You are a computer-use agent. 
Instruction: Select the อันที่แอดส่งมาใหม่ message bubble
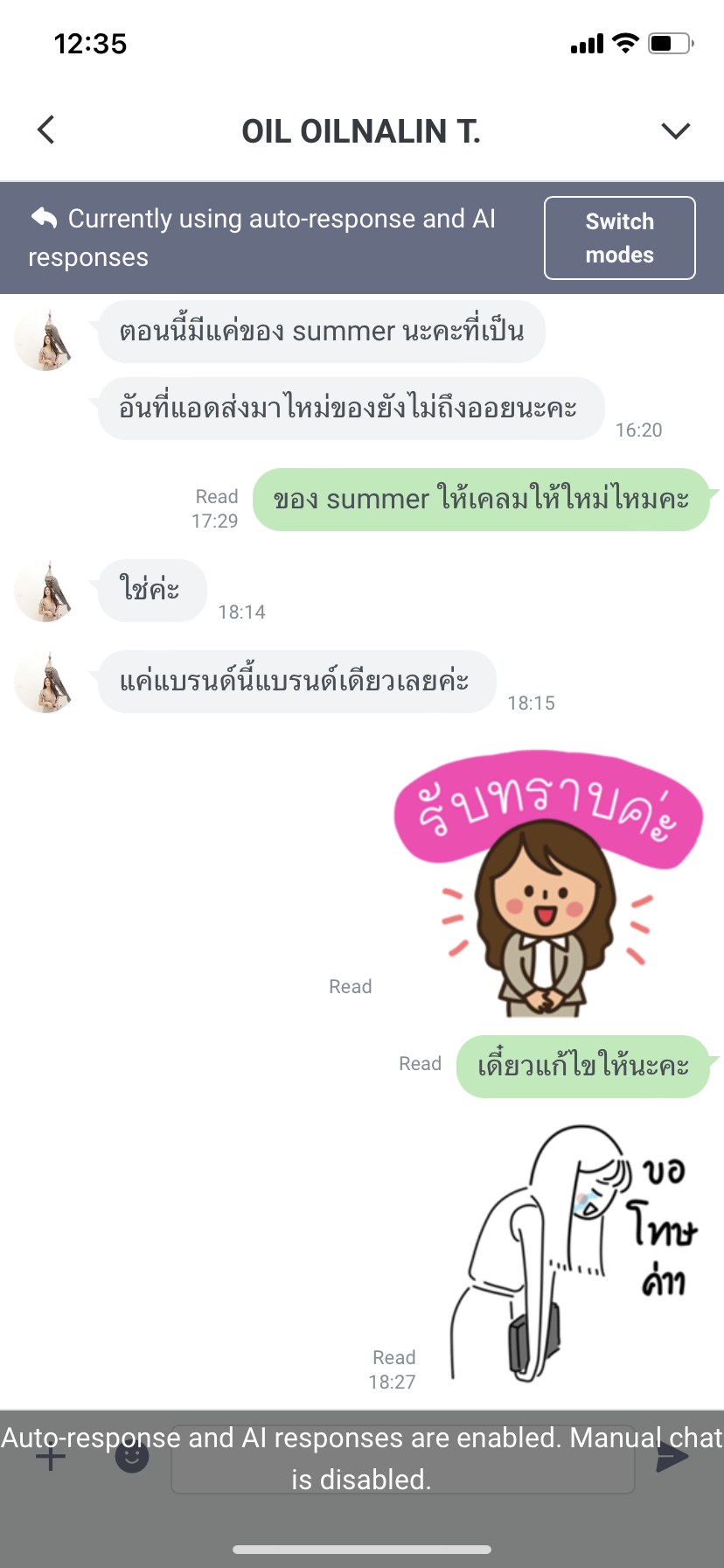(x=351, y=409)
